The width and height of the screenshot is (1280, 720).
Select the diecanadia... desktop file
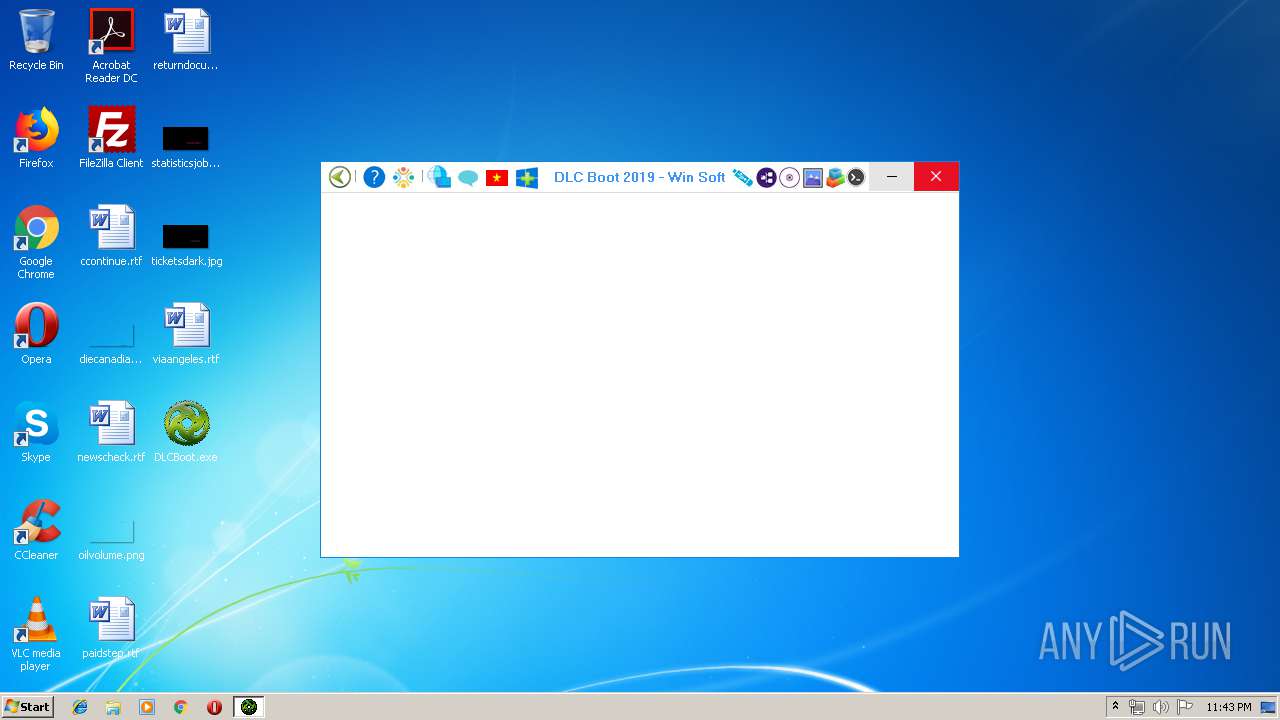[x=111, y=344]
